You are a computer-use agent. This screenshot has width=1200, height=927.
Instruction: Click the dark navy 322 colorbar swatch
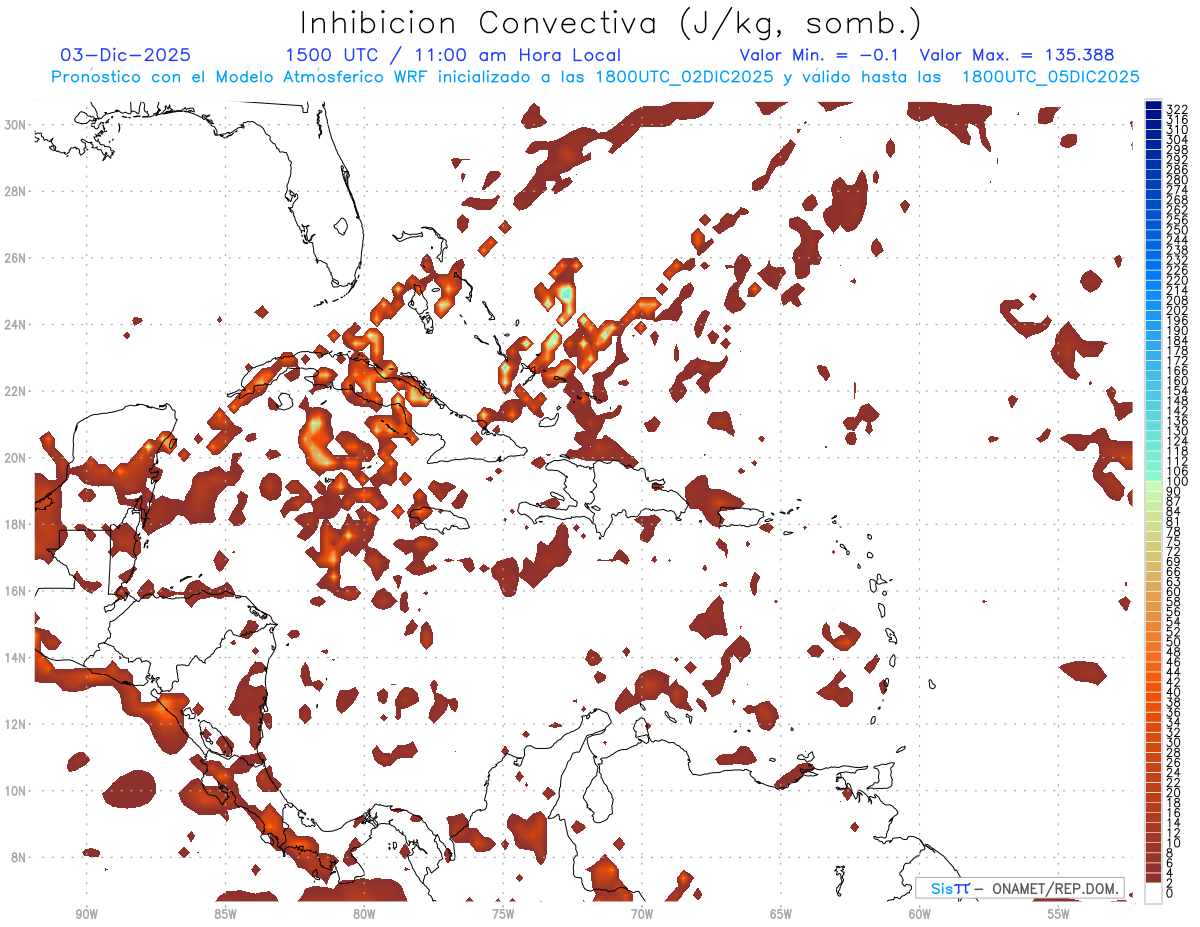coord(1153,105)
